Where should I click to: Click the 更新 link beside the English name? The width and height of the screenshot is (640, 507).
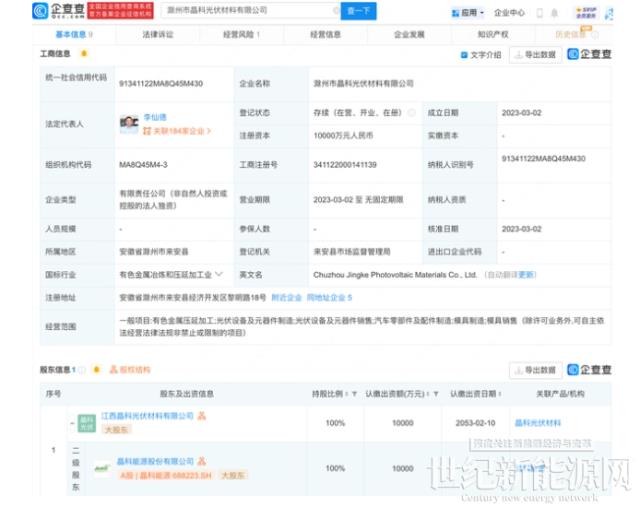click(526, 275)
